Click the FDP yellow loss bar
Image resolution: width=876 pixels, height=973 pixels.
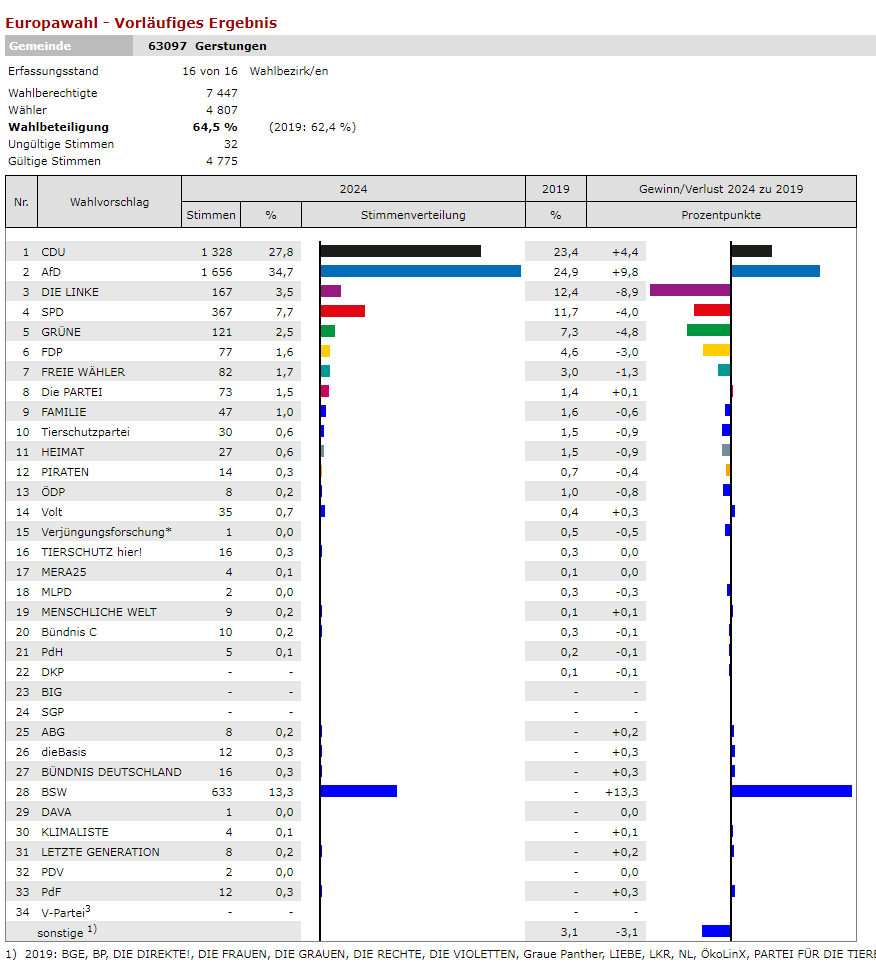pyautogui.click(x=716, y=351)
